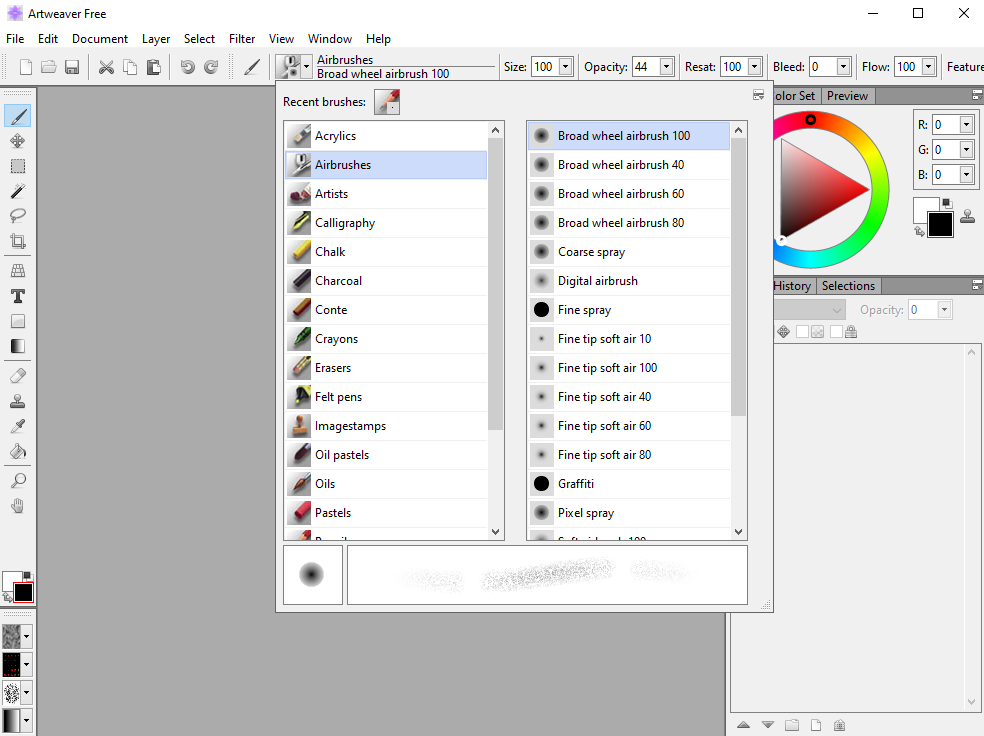Click the recent brush thumbnail

pos(387,102)
